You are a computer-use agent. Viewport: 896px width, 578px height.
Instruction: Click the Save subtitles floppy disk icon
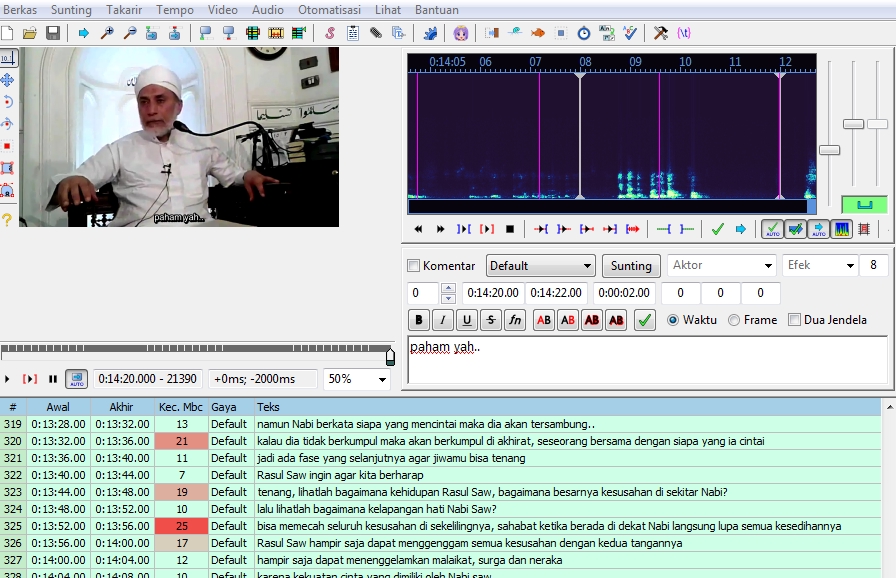click(x=53, y=33)
